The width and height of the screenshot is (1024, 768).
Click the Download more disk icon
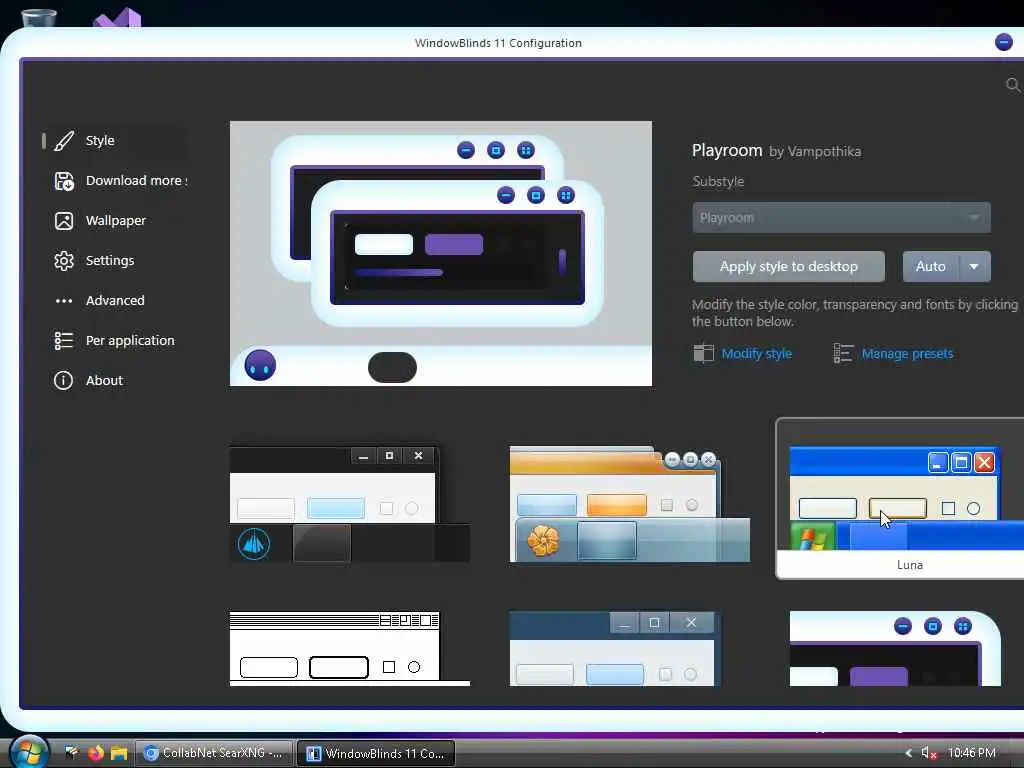pyautogui.click(x=63, y=181)
